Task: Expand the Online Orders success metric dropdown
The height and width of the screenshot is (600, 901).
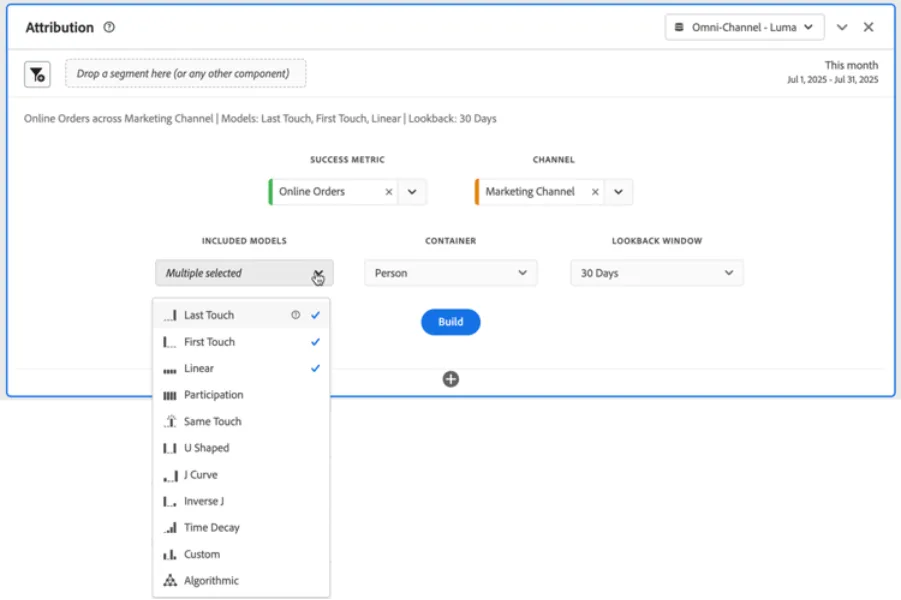Action: [412, 192]
